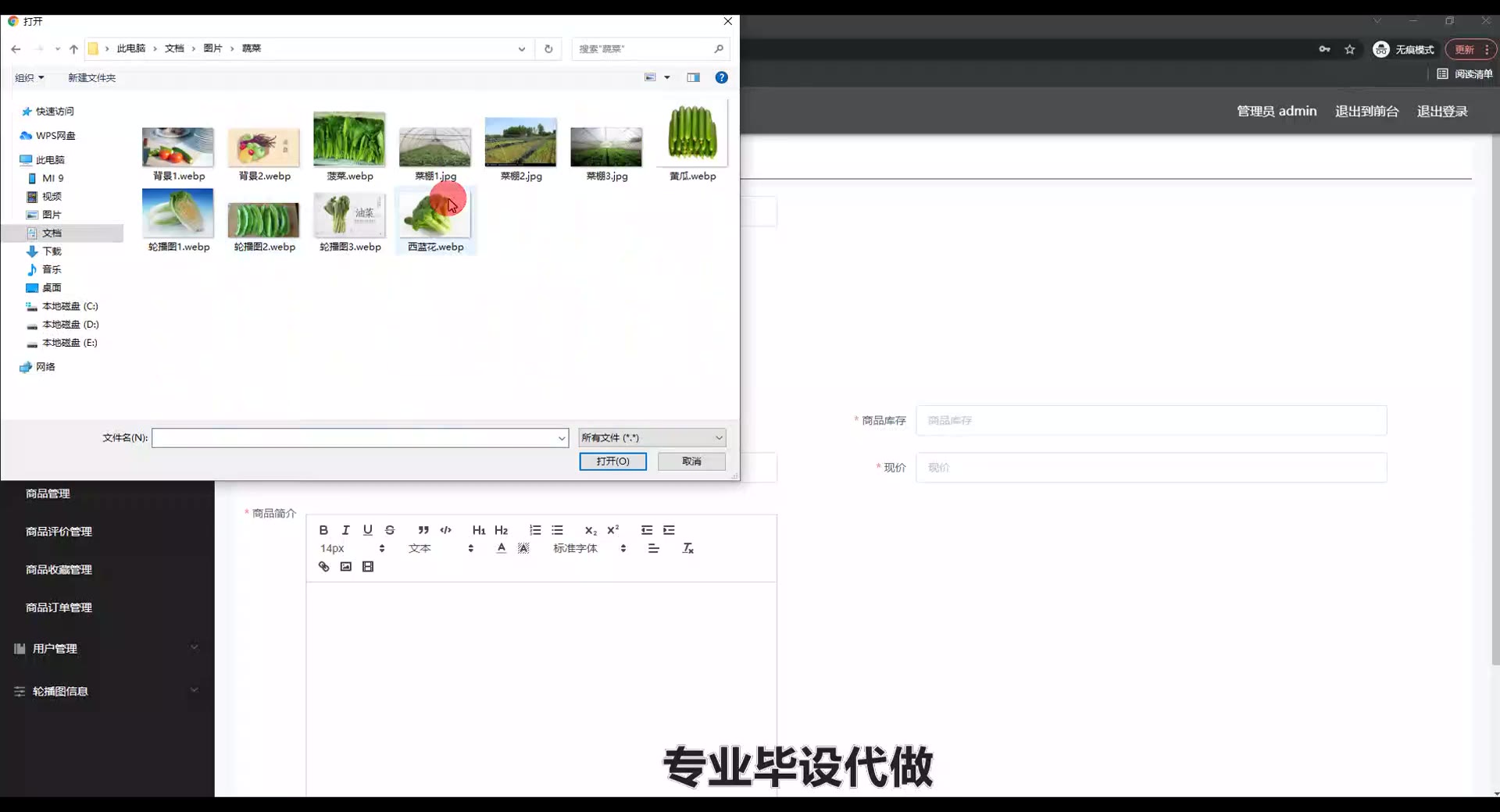The width and height of the screenshot is (1500, 812).
Task: Expand the 轮播图信息 sidebar section
Action: [x=107, y=691]
